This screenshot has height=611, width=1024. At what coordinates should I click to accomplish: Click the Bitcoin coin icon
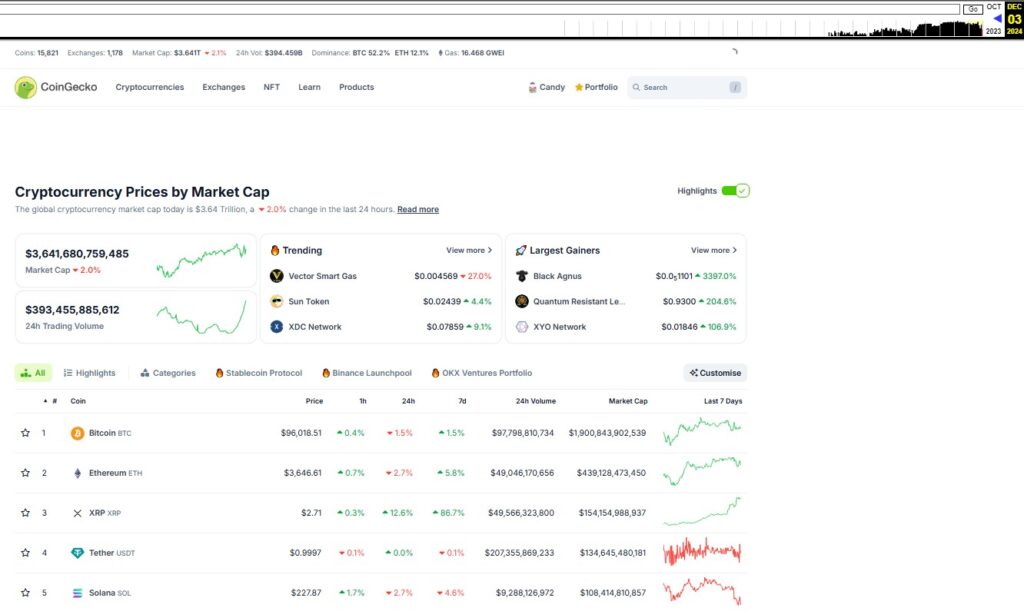77,433
